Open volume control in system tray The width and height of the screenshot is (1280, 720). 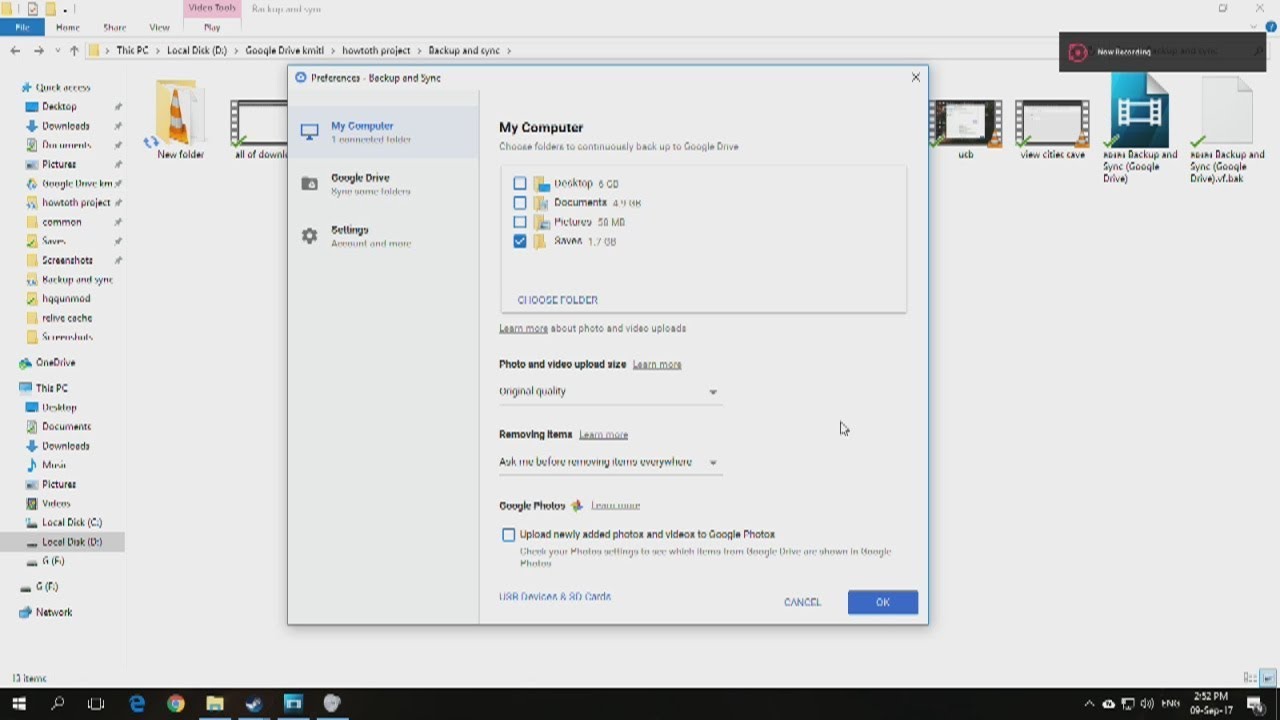(1146, 704)
